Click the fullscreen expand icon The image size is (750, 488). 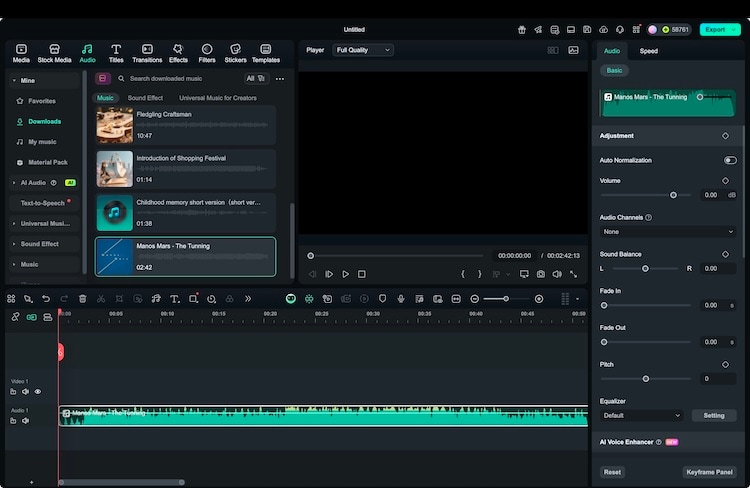[x=574, y=274]
